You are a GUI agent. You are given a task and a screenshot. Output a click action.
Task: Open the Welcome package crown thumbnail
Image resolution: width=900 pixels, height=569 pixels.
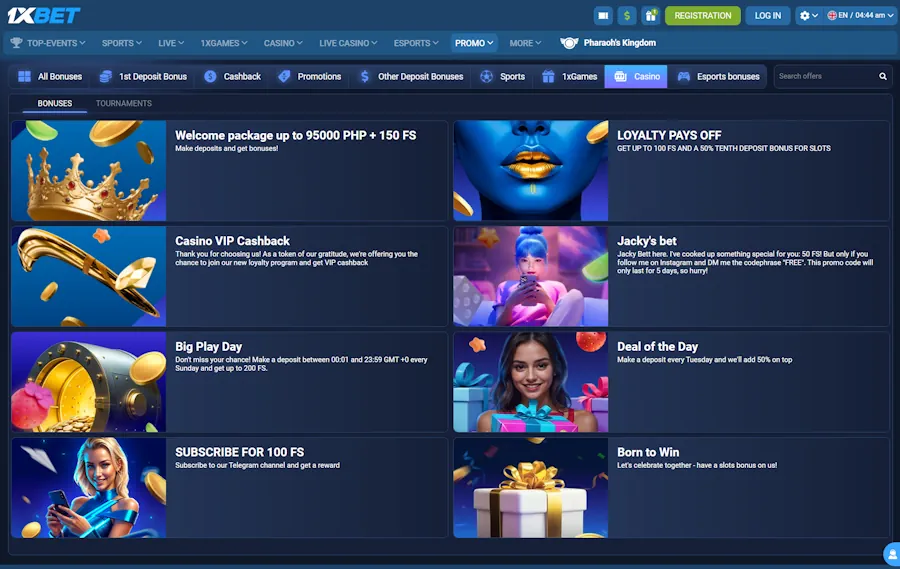pyautogui.click(x=88, y=171)
